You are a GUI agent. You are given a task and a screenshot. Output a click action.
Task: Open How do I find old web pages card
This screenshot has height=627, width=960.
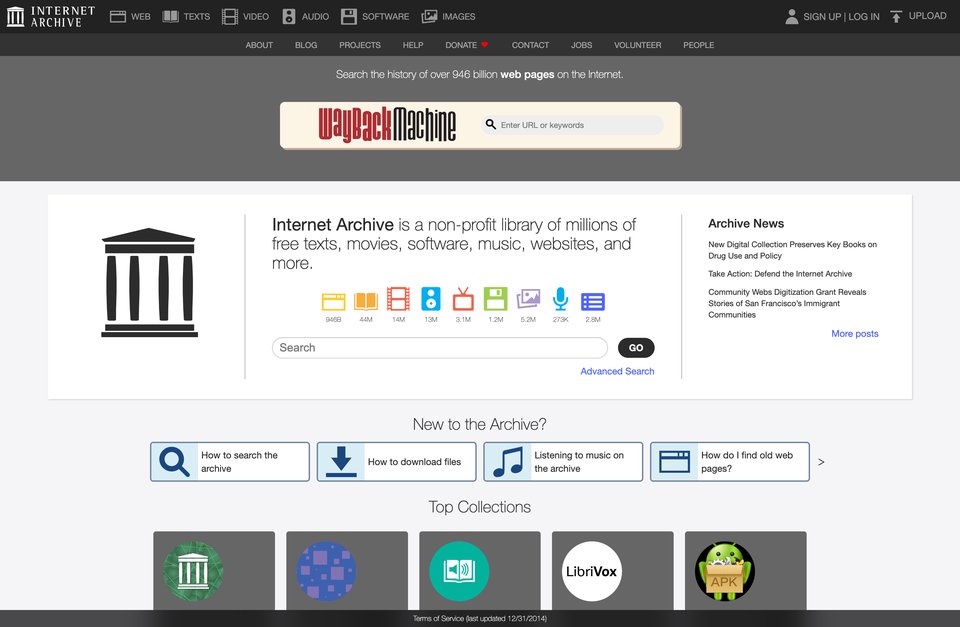point(730,462)
